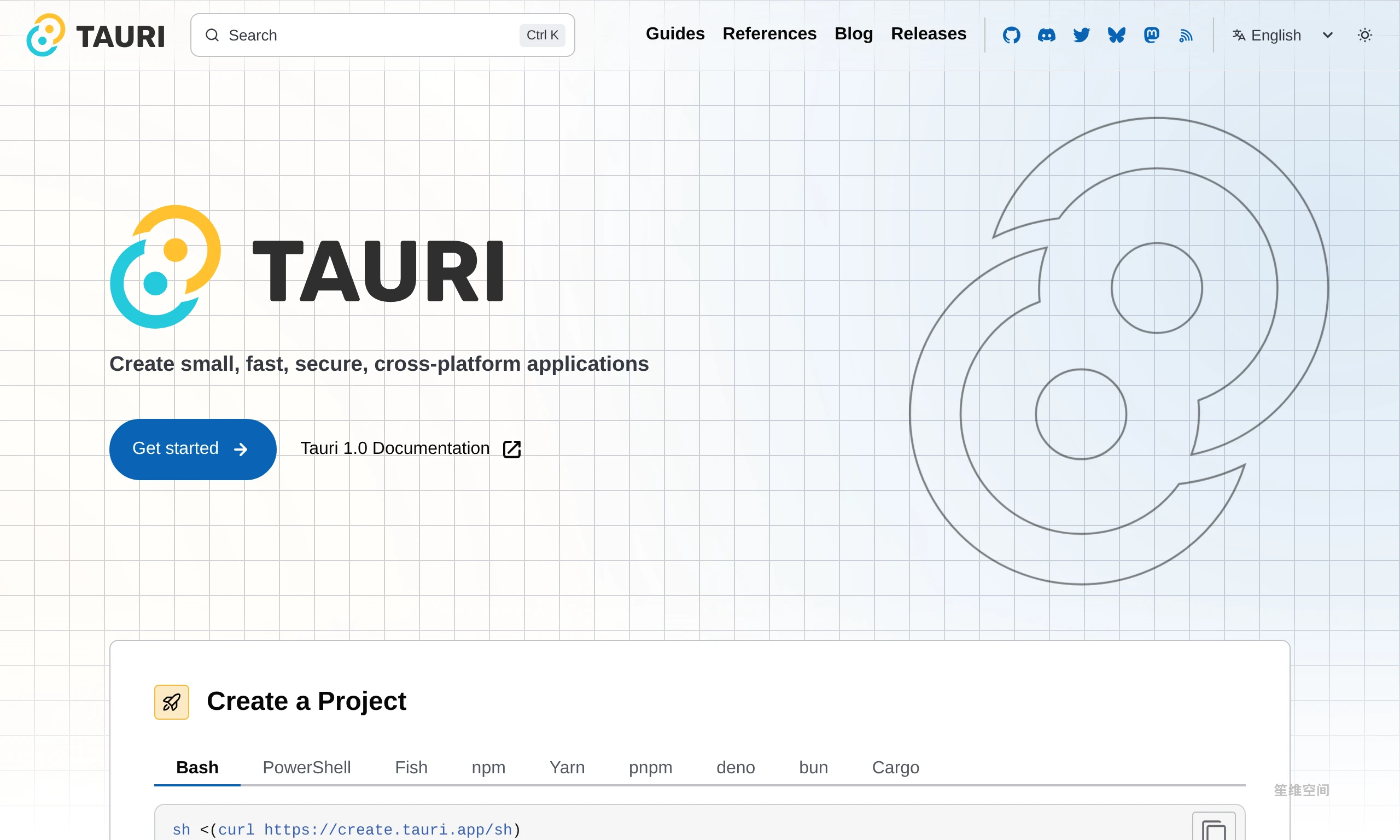Click the curl create.tauri.app/sh command text
The image size is (1400, 840).
346,830
